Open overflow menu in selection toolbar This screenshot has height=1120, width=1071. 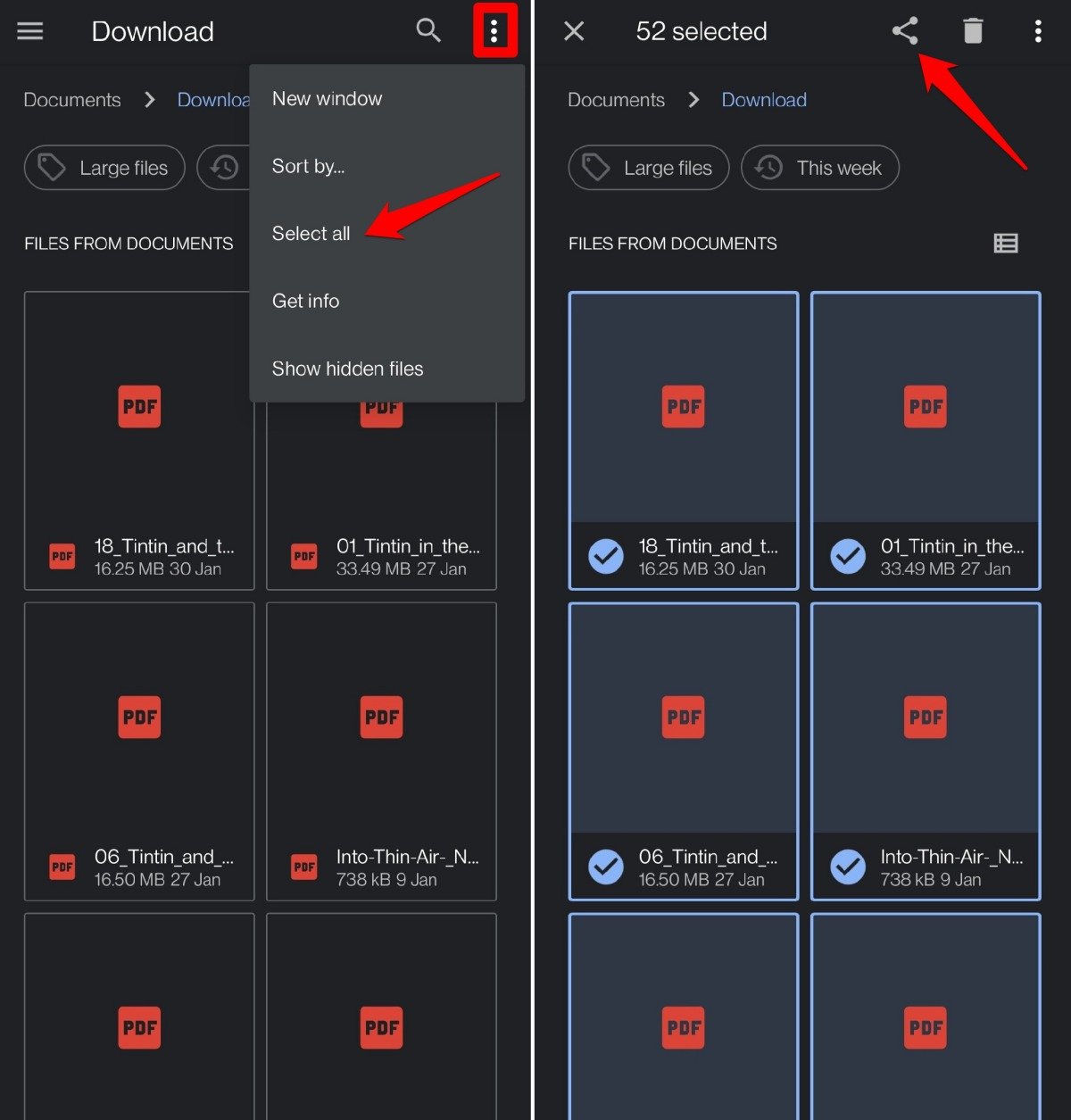[1037, 31]
